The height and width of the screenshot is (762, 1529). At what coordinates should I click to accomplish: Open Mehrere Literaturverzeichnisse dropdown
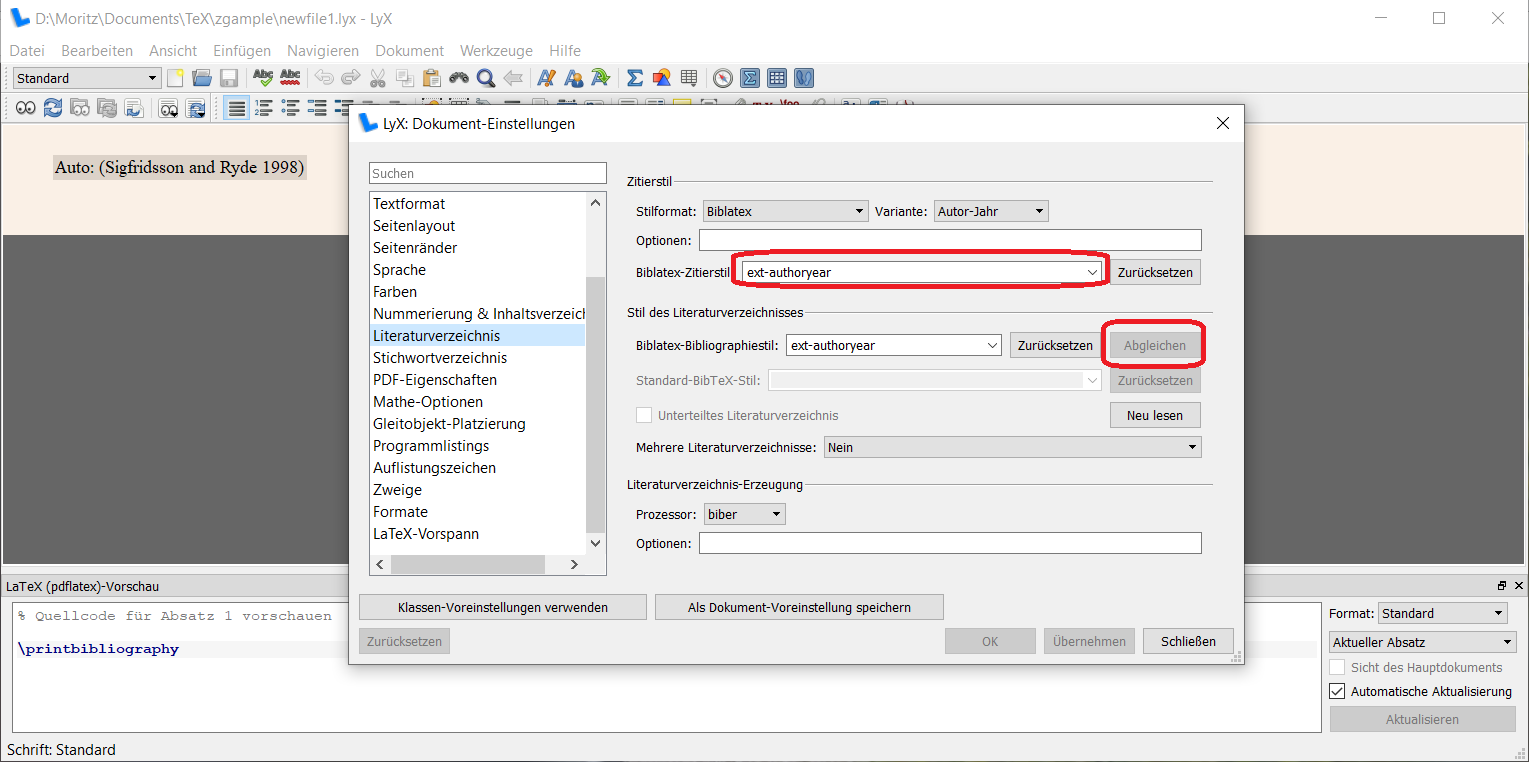[1012, 447]
